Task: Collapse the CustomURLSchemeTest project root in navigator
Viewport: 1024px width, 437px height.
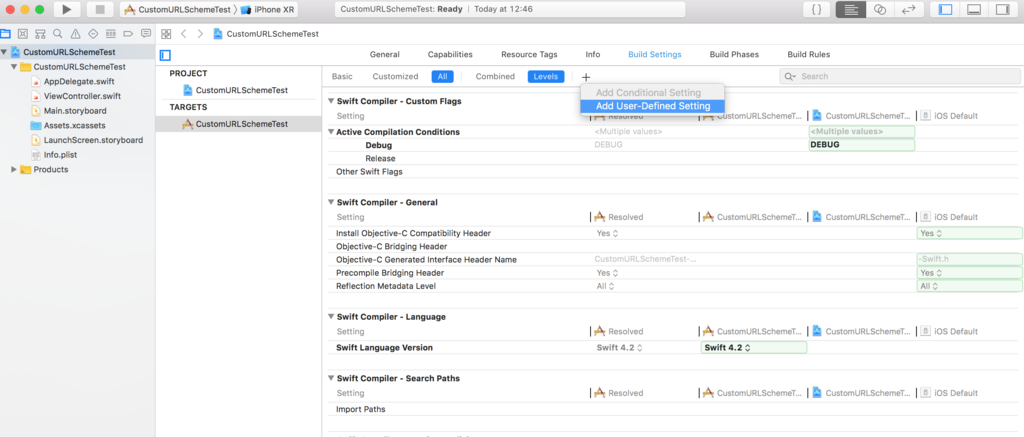Action: pyautogui.click(x=5, y=52)
